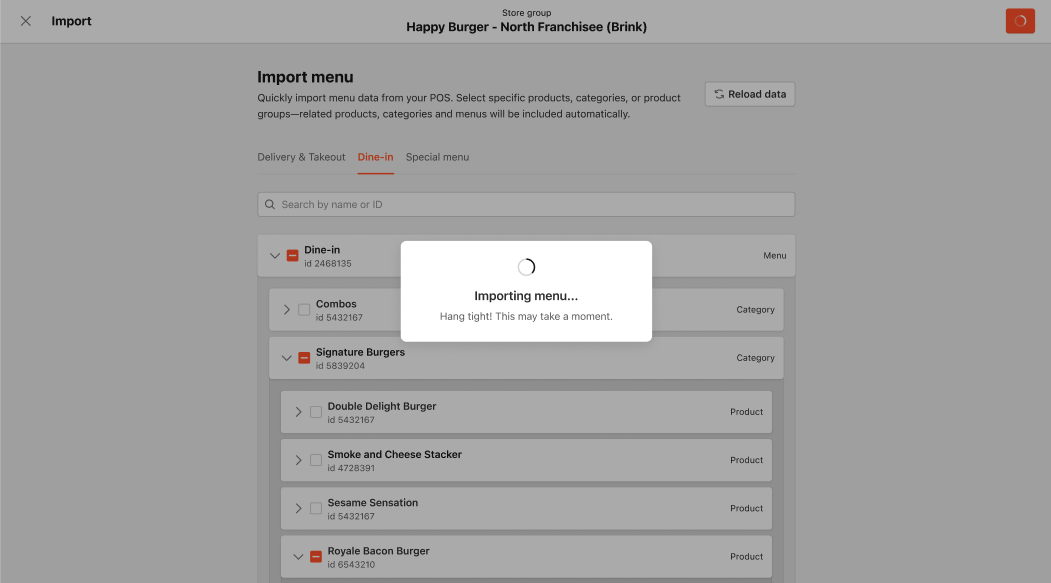Click the Signature Burgers category name
This screenshot has width=1051, height=583.
point(360,352)
